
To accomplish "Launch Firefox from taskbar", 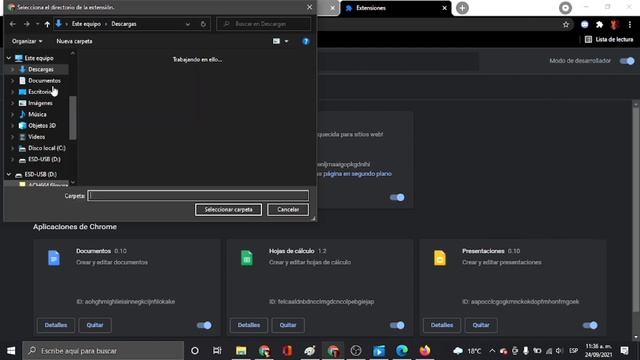I will tap(425, 351).
